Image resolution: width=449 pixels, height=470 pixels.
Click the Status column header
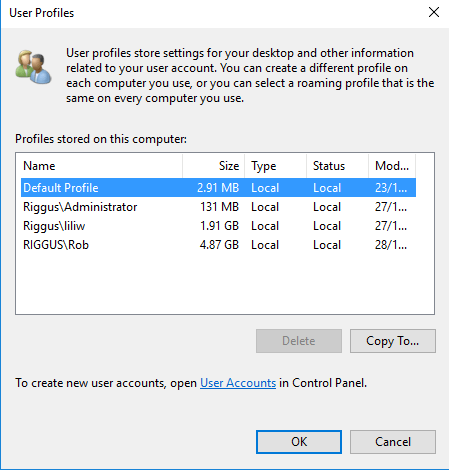(337, 166)
